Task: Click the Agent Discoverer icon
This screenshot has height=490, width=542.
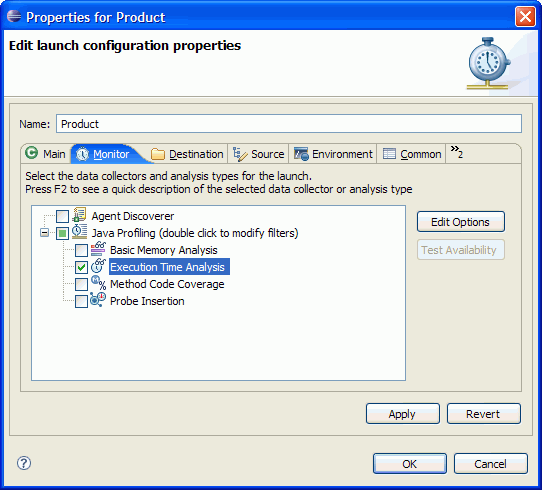Action: coord(80,215)
